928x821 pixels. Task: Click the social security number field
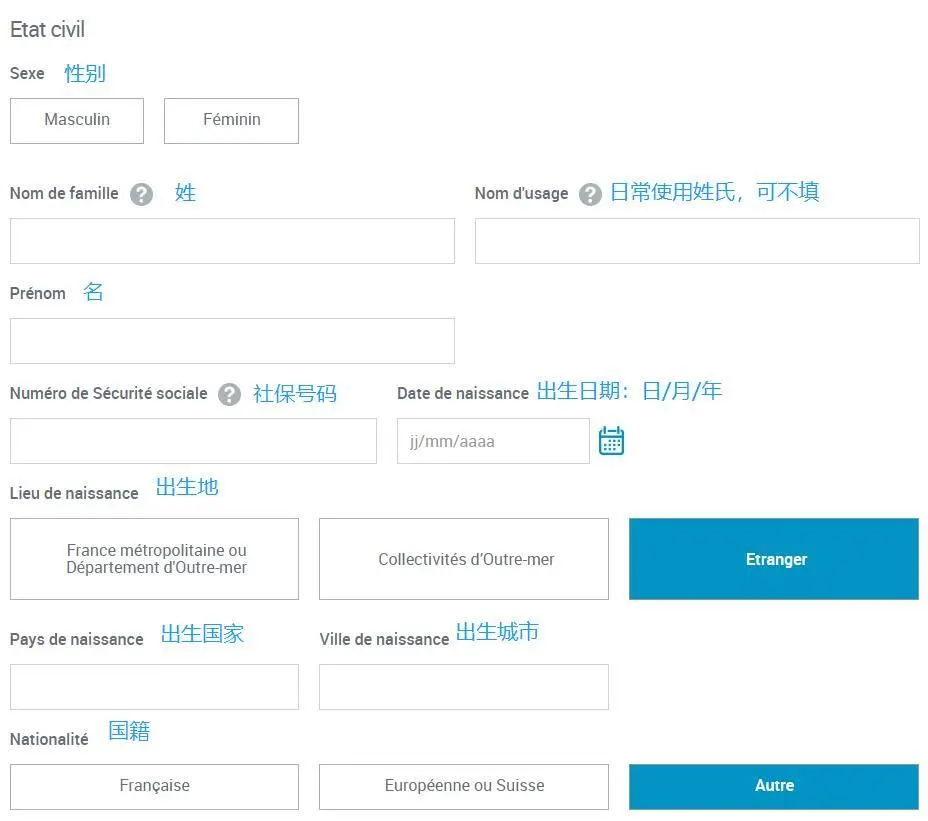193,440
